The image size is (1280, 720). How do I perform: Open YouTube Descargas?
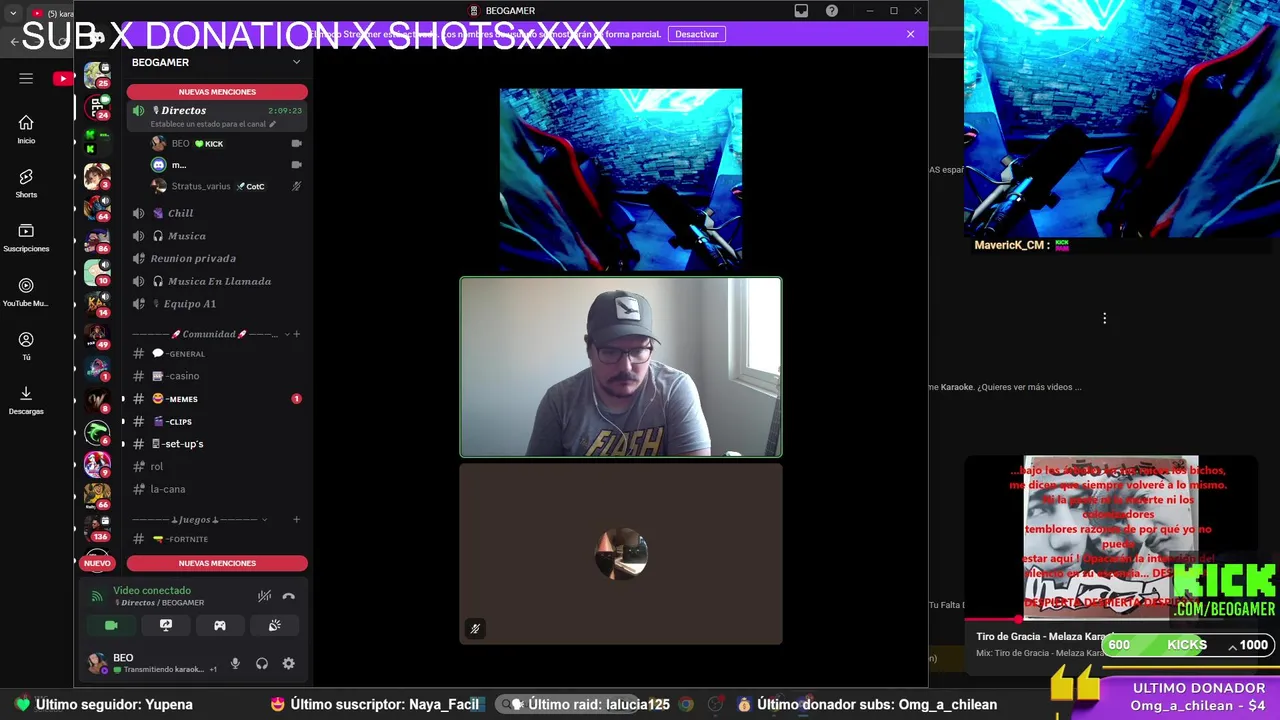pyautogui.click(x=26, y=399)
